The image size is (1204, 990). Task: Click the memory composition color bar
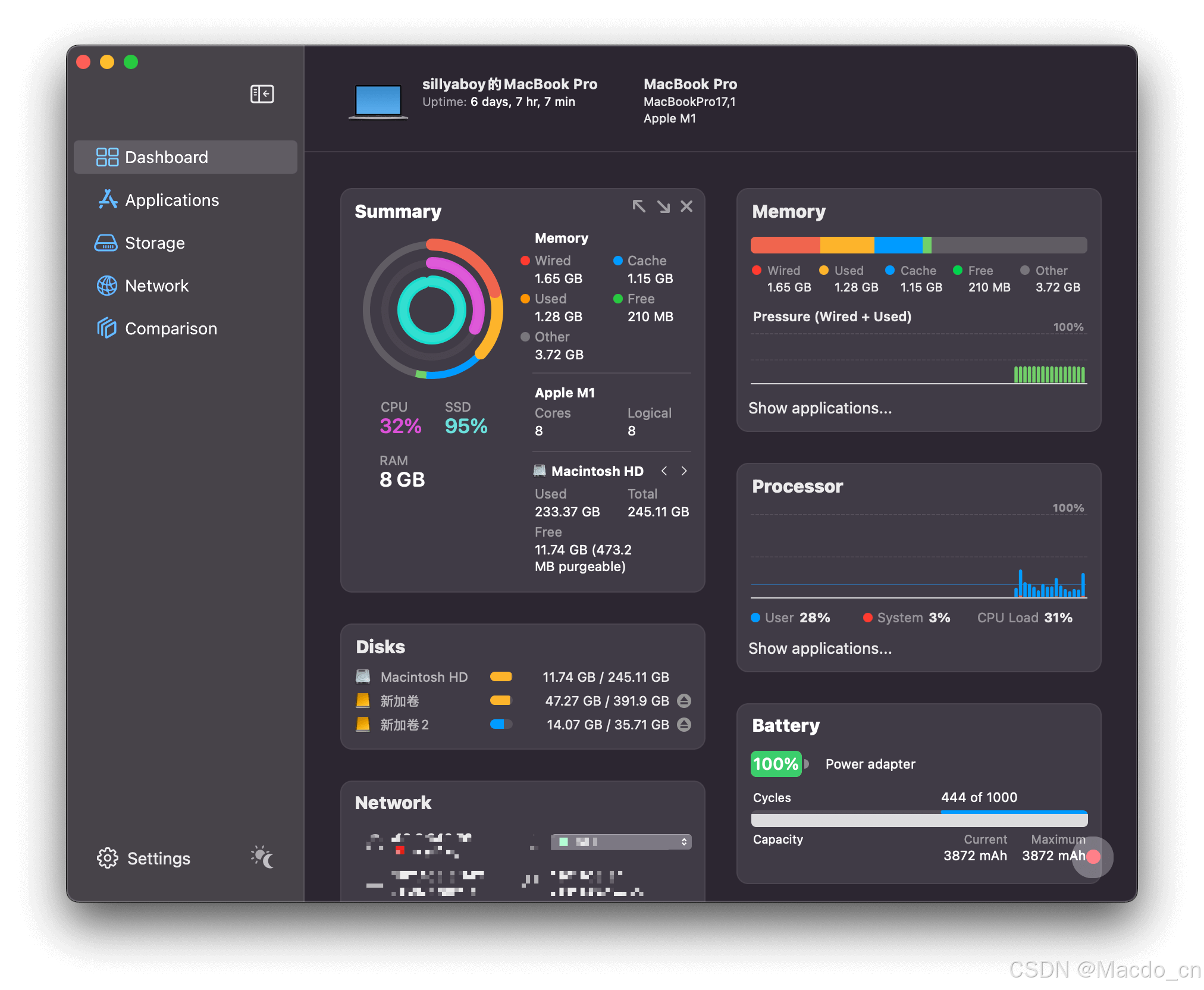[x=918, y=245]
